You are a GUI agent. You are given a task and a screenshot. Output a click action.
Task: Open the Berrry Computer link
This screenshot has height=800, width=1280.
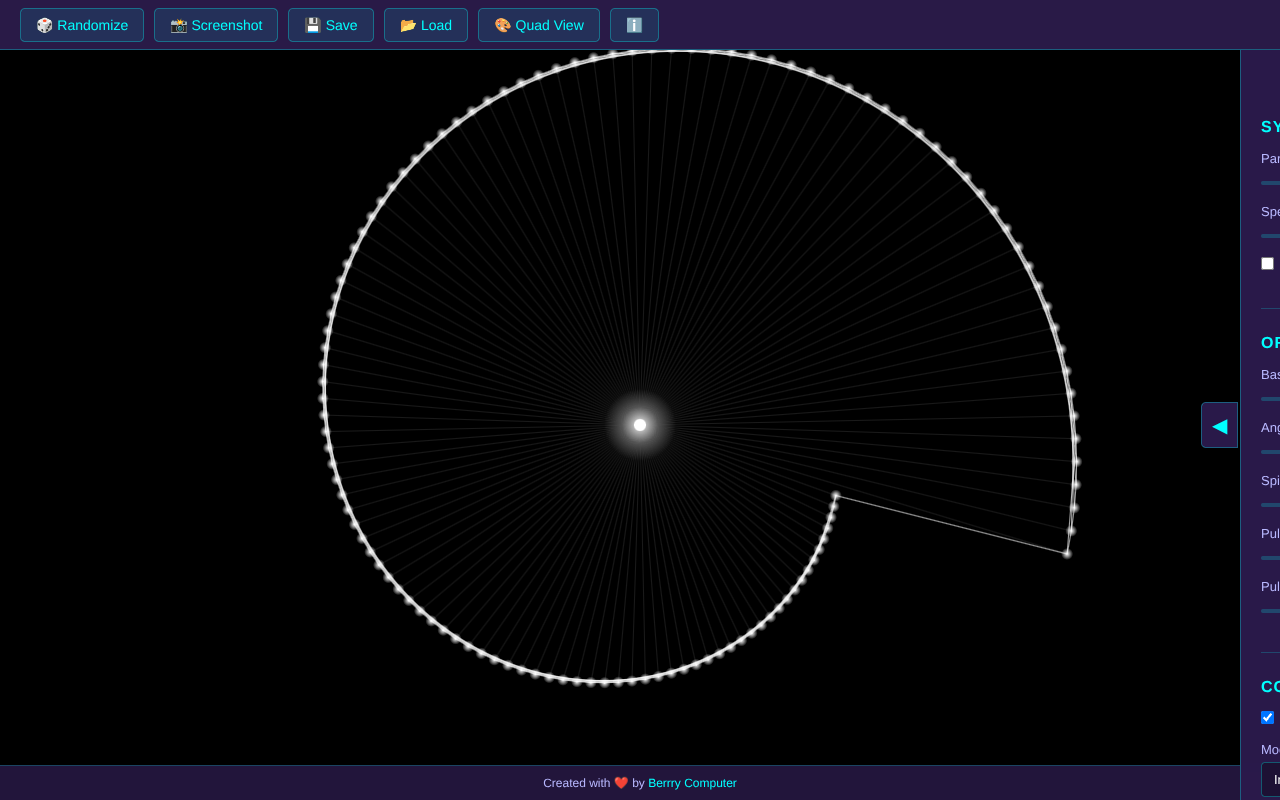tap(692, 783)
